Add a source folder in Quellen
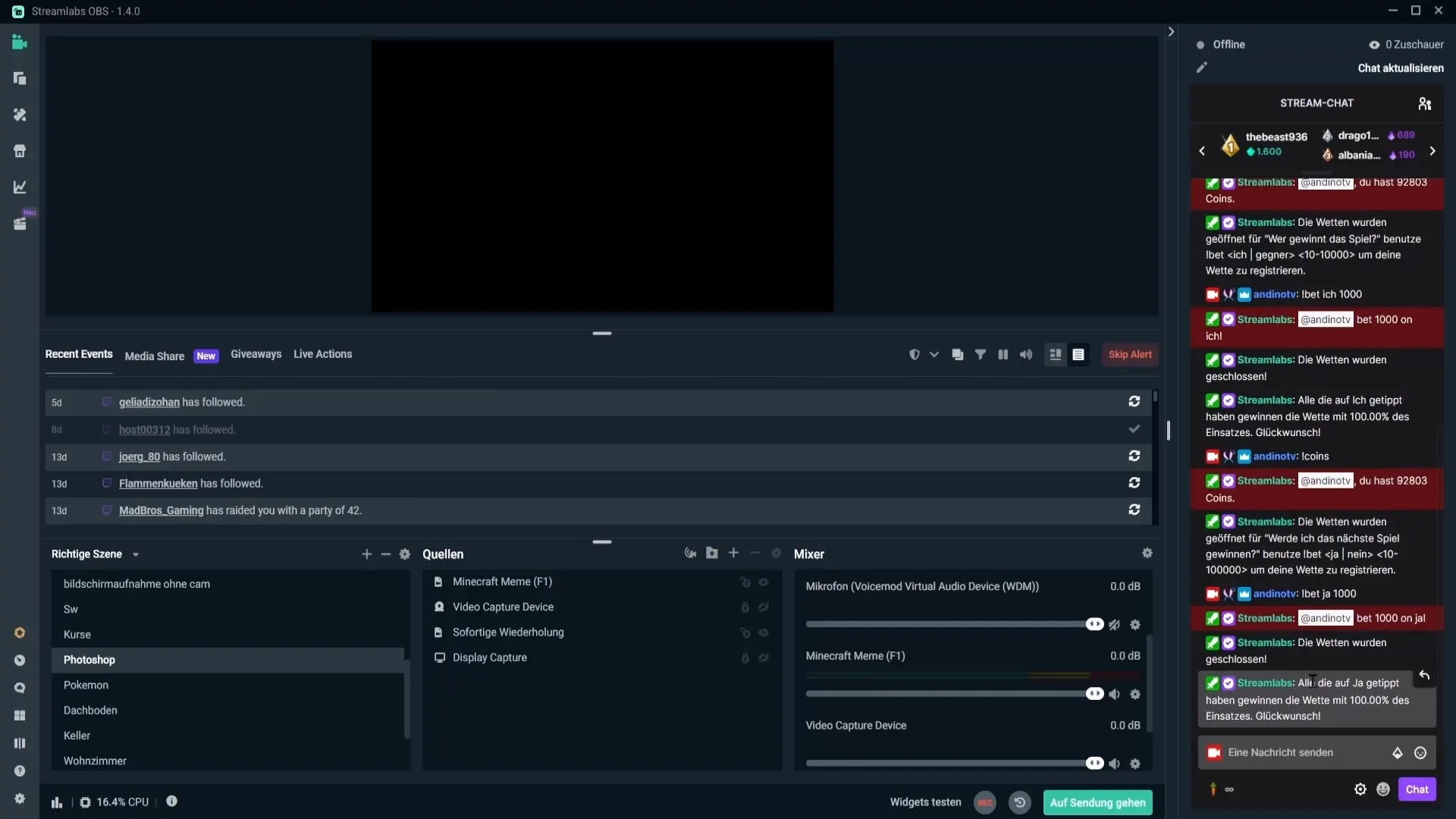The height and width of the screenshot is (819, 1456). point(712,554)
